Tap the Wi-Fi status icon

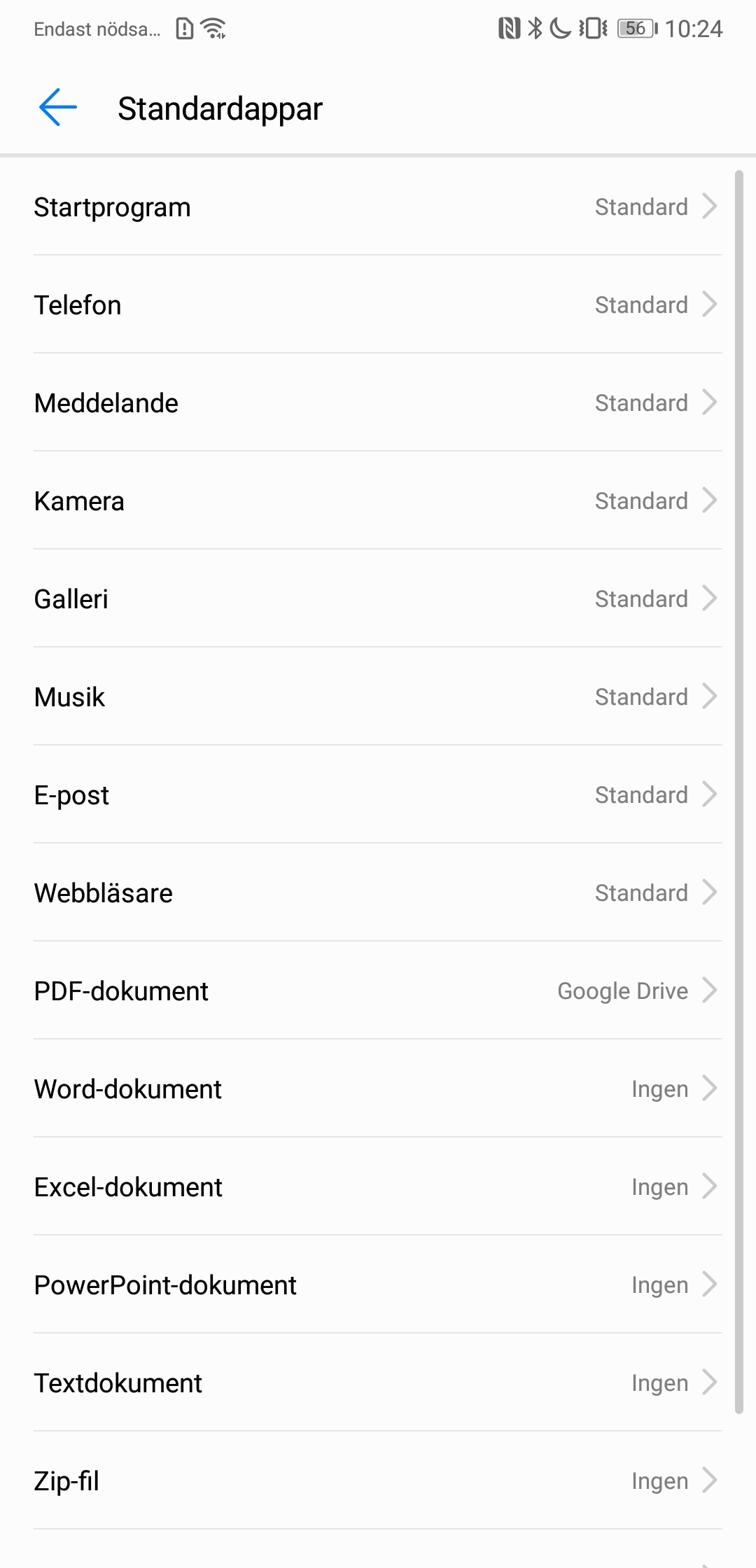(213, 29)
